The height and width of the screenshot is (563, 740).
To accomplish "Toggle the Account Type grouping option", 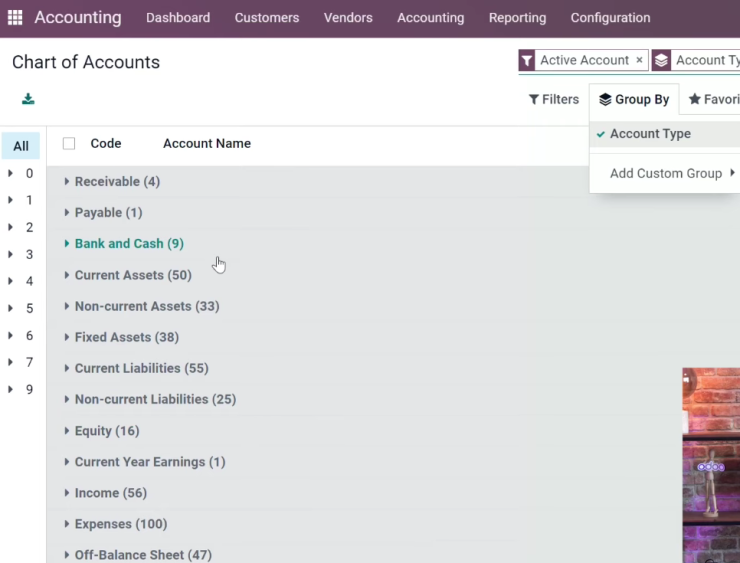I will coord(650,134).
